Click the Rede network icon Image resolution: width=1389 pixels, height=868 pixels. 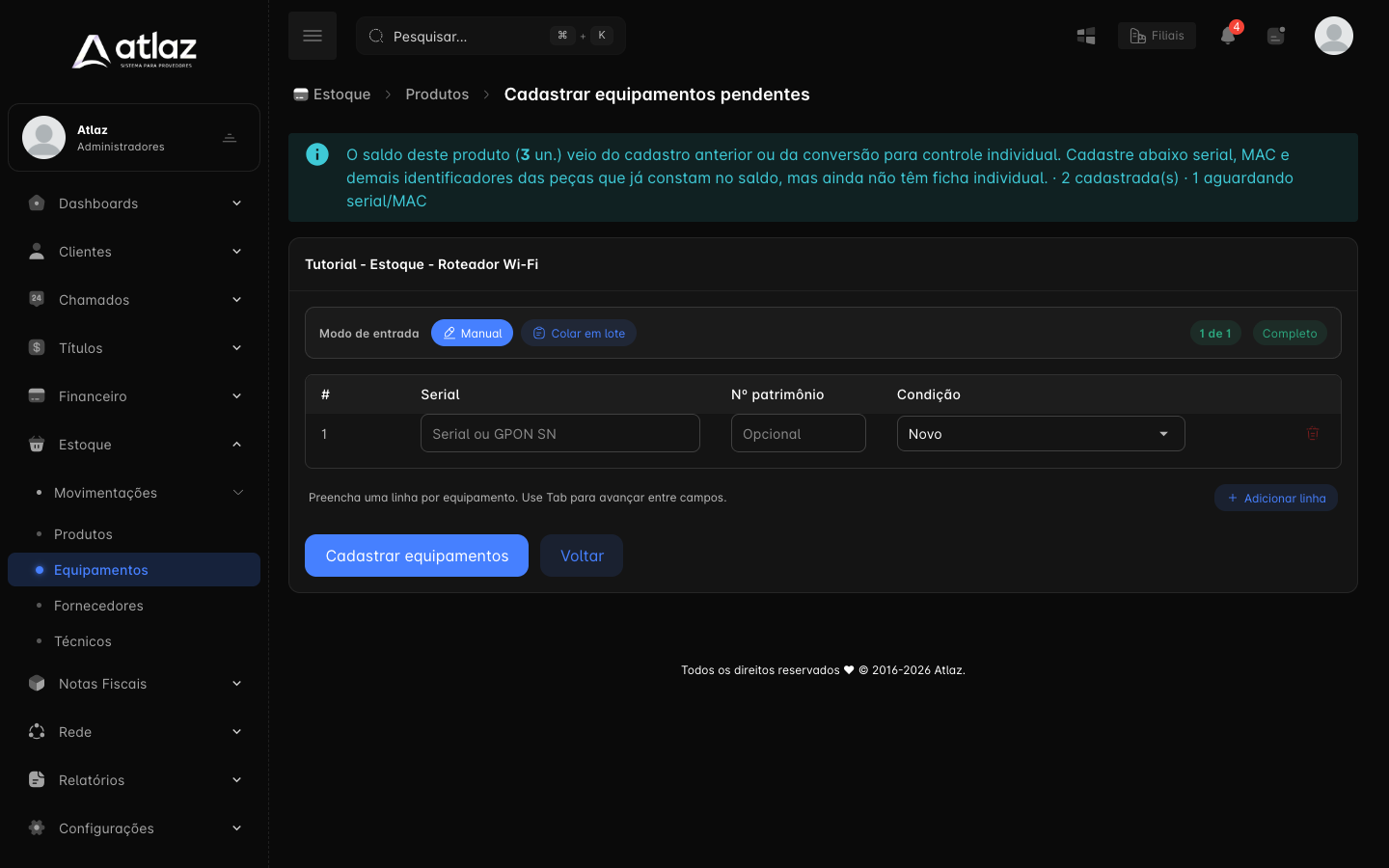tap(37, 731)
